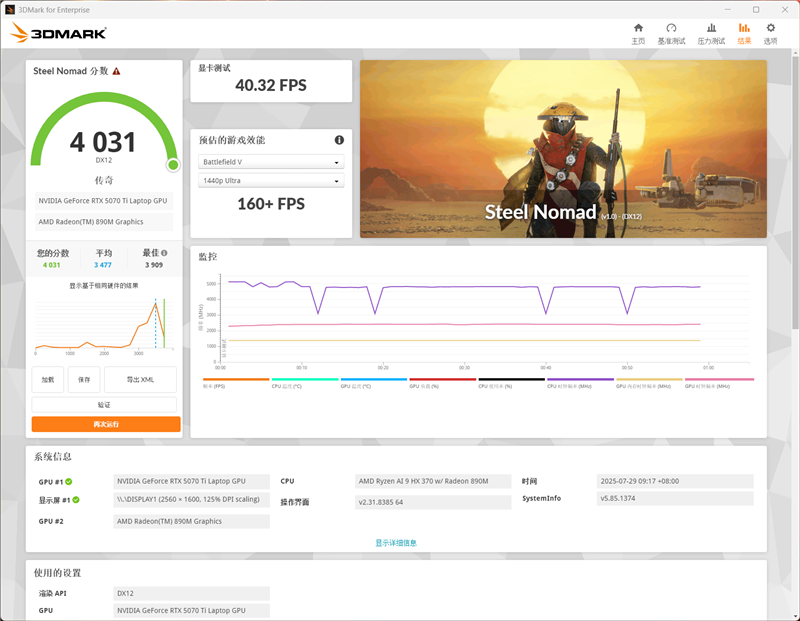Expand 显示详细信息 system details
Image resolution: width=800 pixels, height=621 pixels.
tap(396, 543)
